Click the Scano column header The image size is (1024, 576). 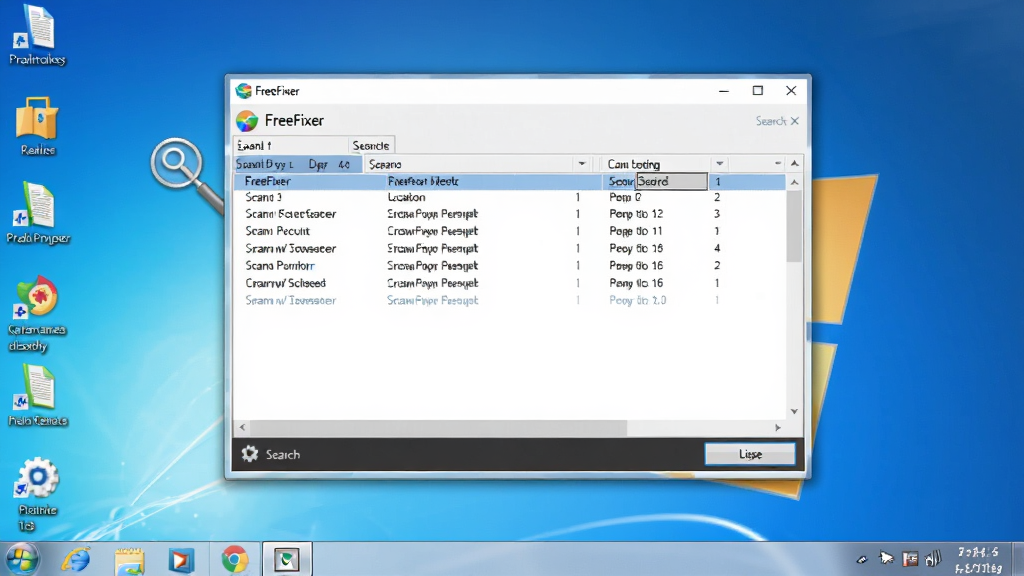point(470,164)
